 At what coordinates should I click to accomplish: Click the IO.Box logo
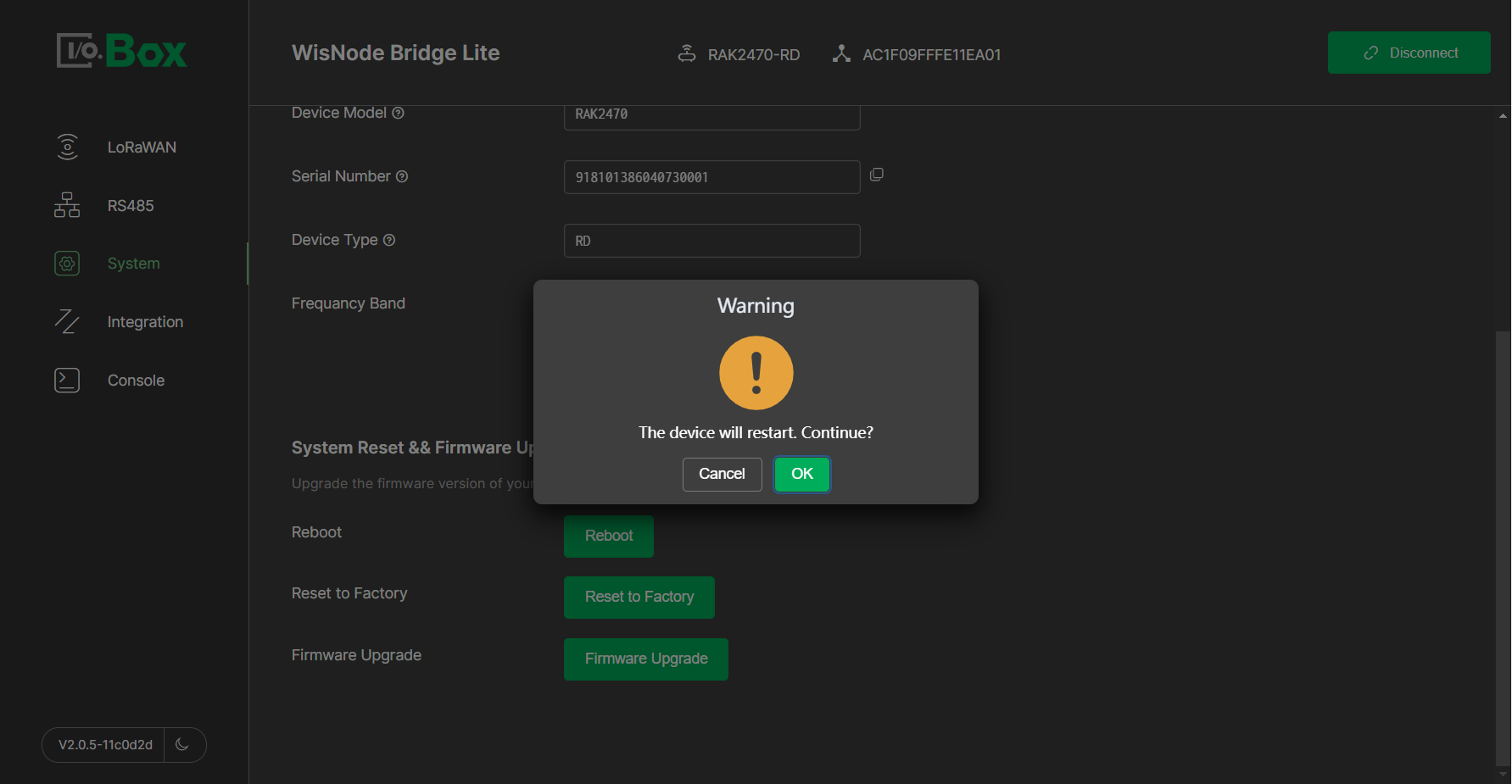tap(122, 51)
